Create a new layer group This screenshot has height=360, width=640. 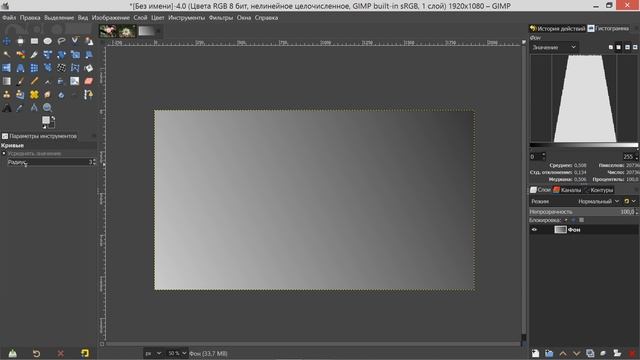click(x=549, y=353)
